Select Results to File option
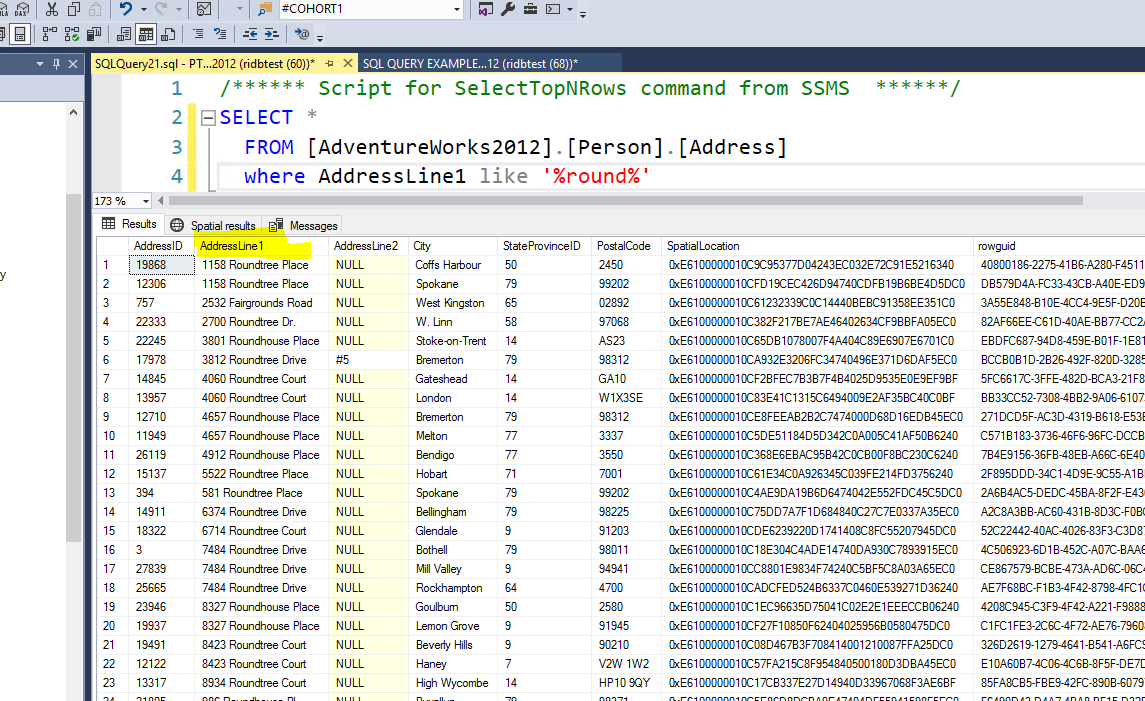Screen dimensions: 1145x701 point(168,34)
